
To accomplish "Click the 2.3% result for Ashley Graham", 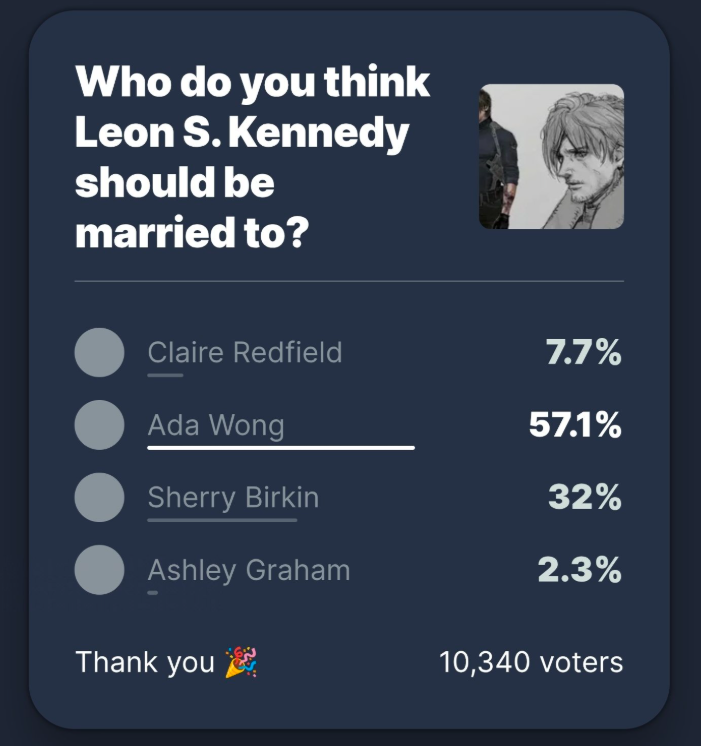I will pyautogui.click(x=579, y=571).
